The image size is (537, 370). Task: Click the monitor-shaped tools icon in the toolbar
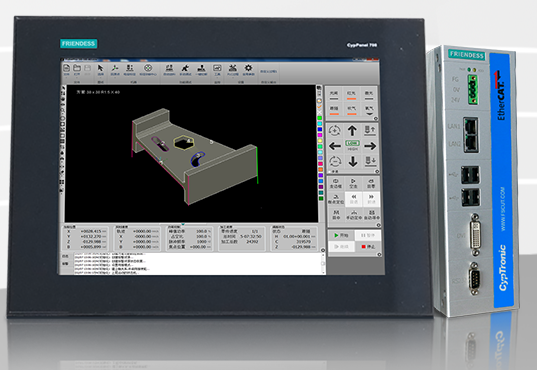217,68
